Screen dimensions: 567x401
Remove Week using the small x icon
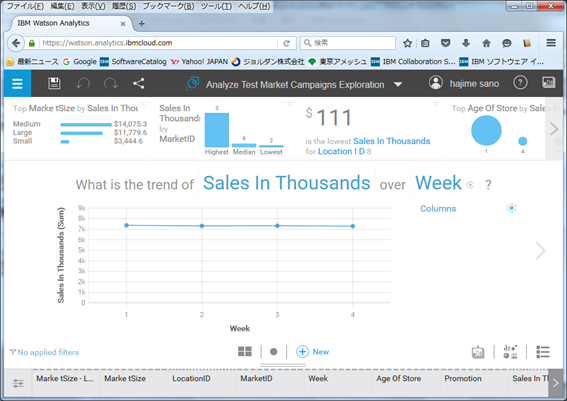[x=470, y=185]
